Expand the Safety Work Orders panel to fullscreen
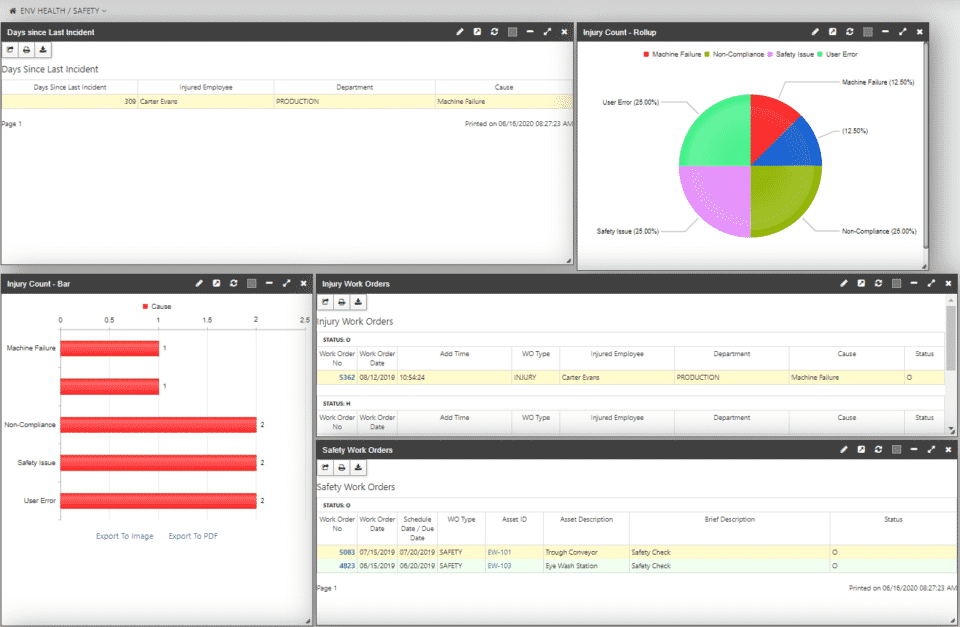 point(931,450)
